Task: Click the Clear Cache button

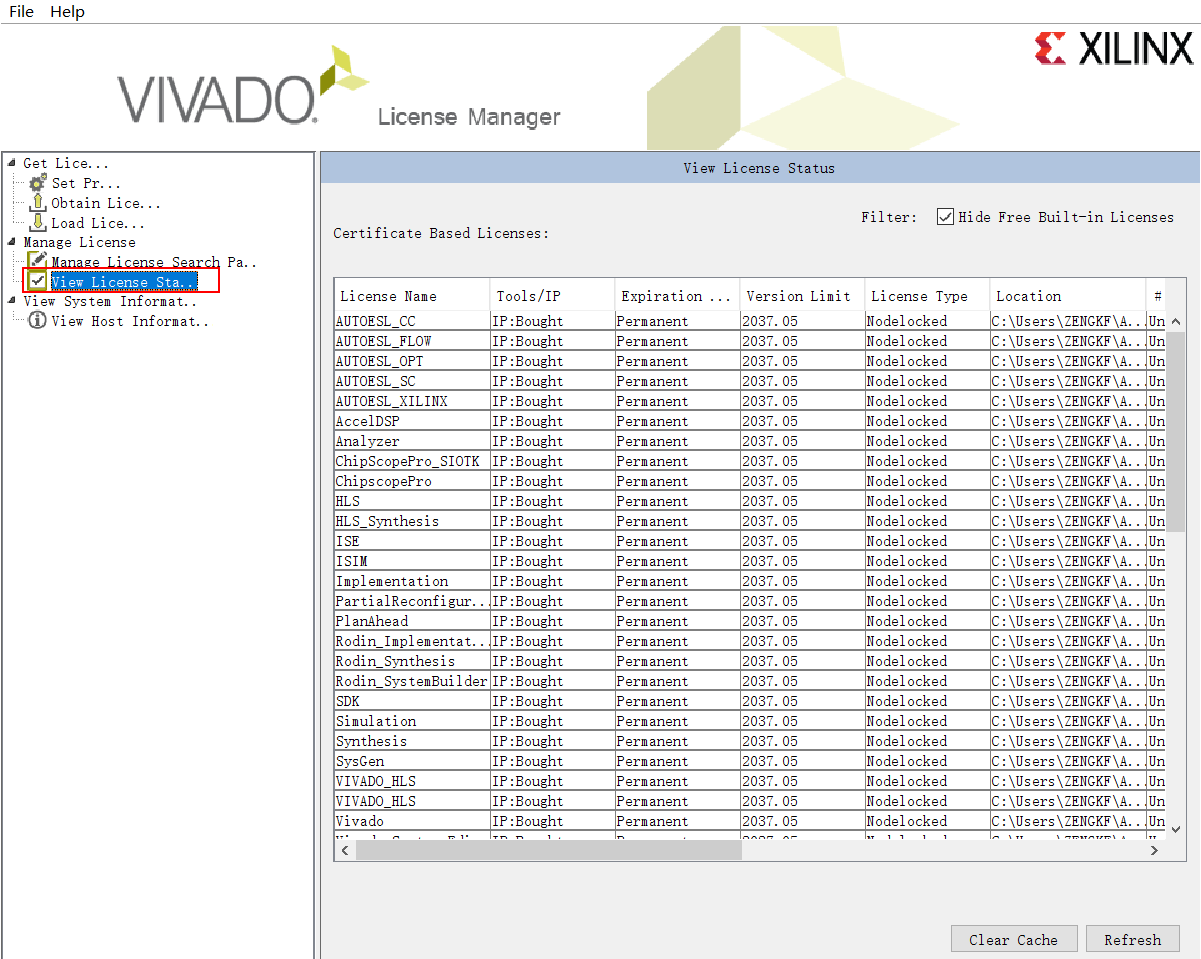Action: tap(1013, 939)
